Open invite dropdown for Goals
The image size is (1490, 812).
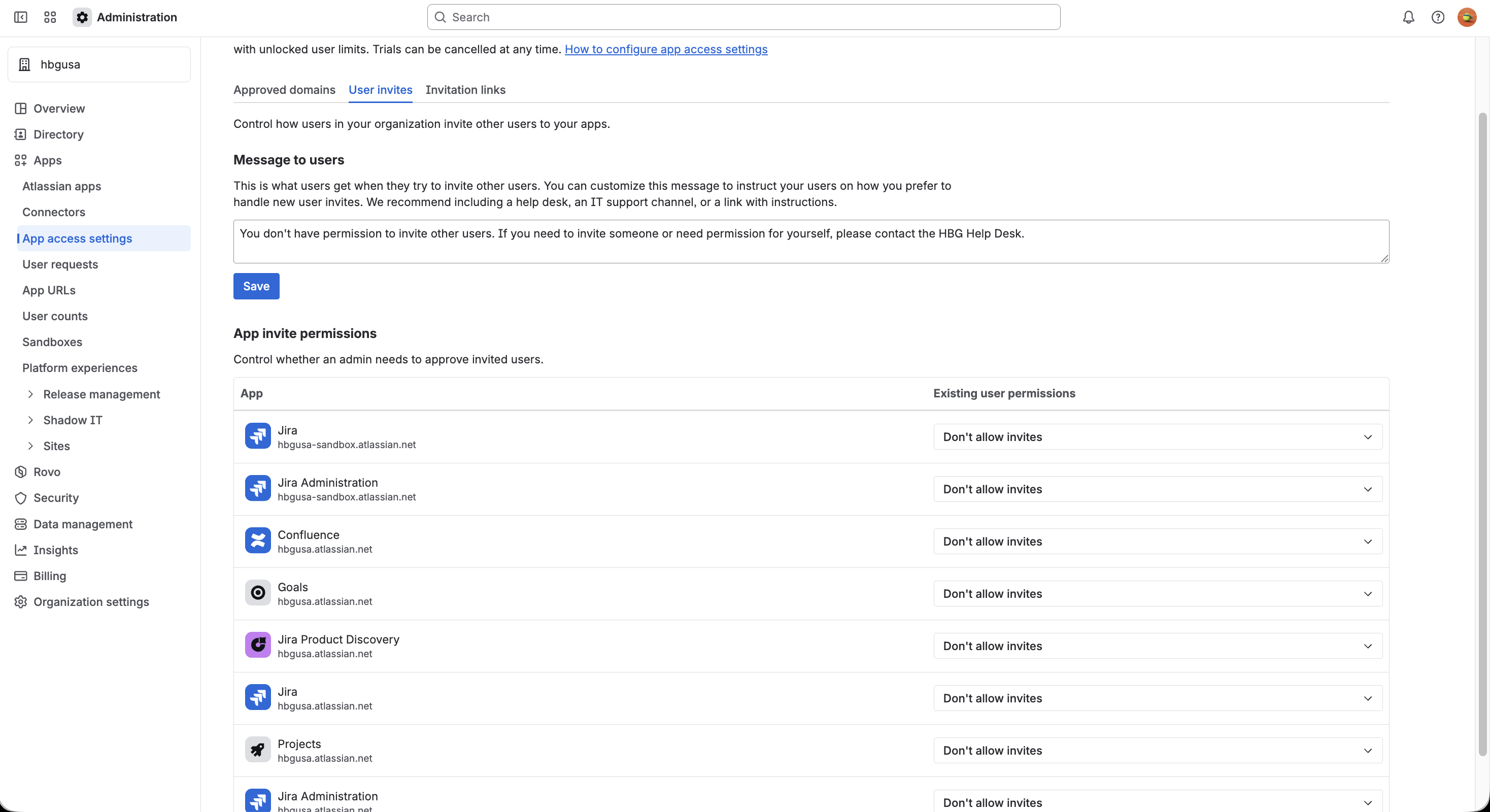coord(1158,593)
